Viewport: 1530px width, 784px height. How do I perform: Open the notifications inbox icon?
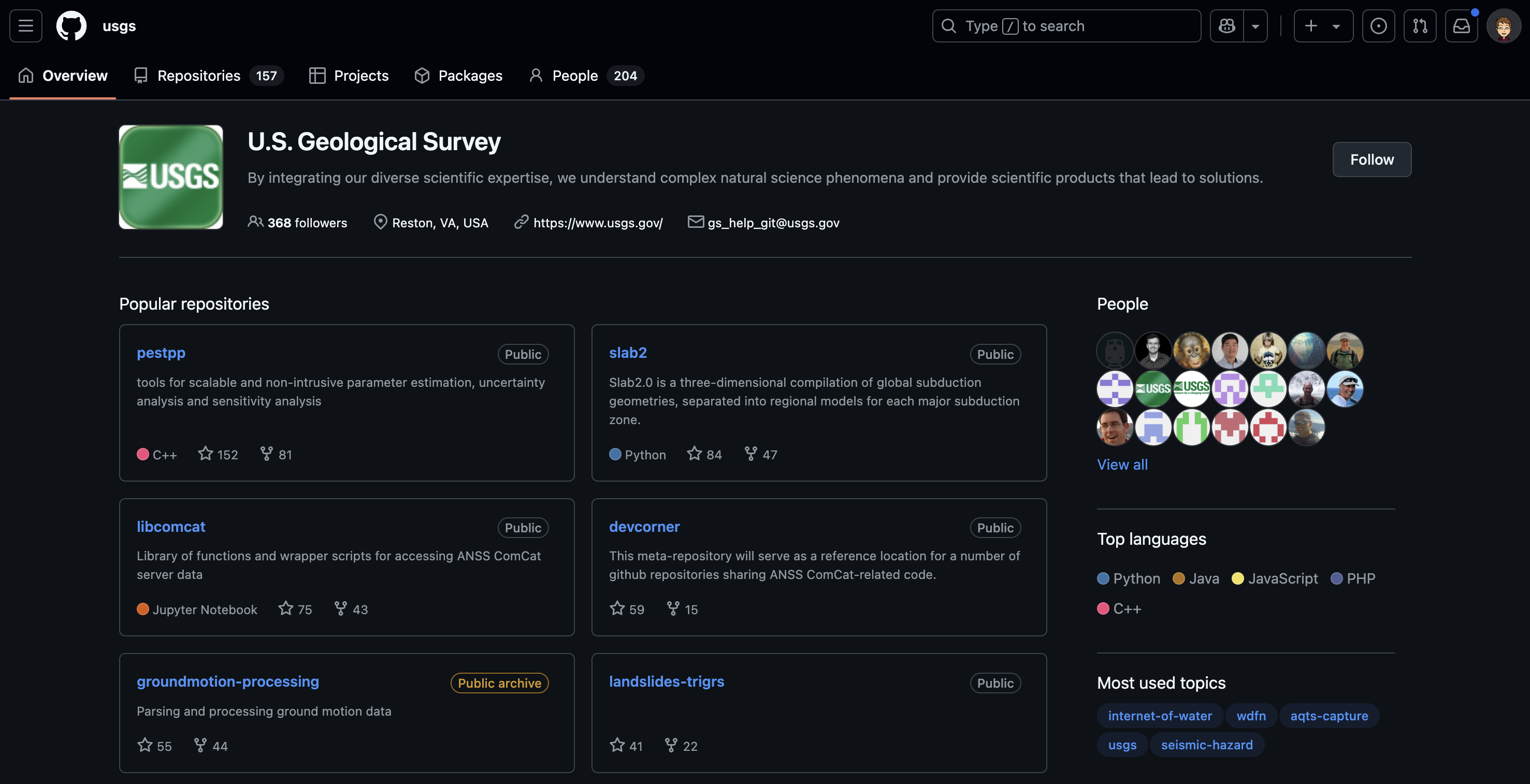point(1461,26)
